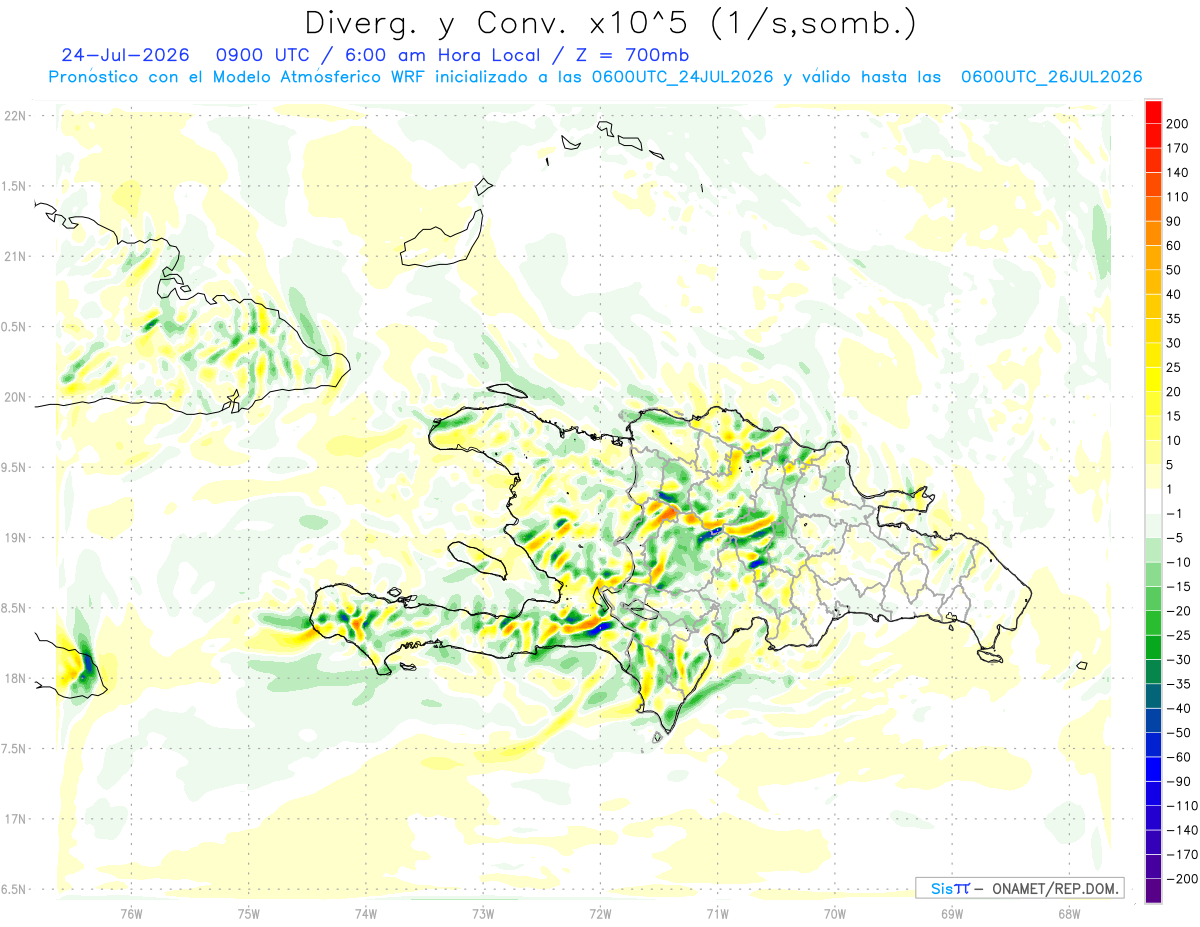Viewport: 1200px width, 927px height.
Task: Click the 18N latitude label
Action: coord(13,678)
